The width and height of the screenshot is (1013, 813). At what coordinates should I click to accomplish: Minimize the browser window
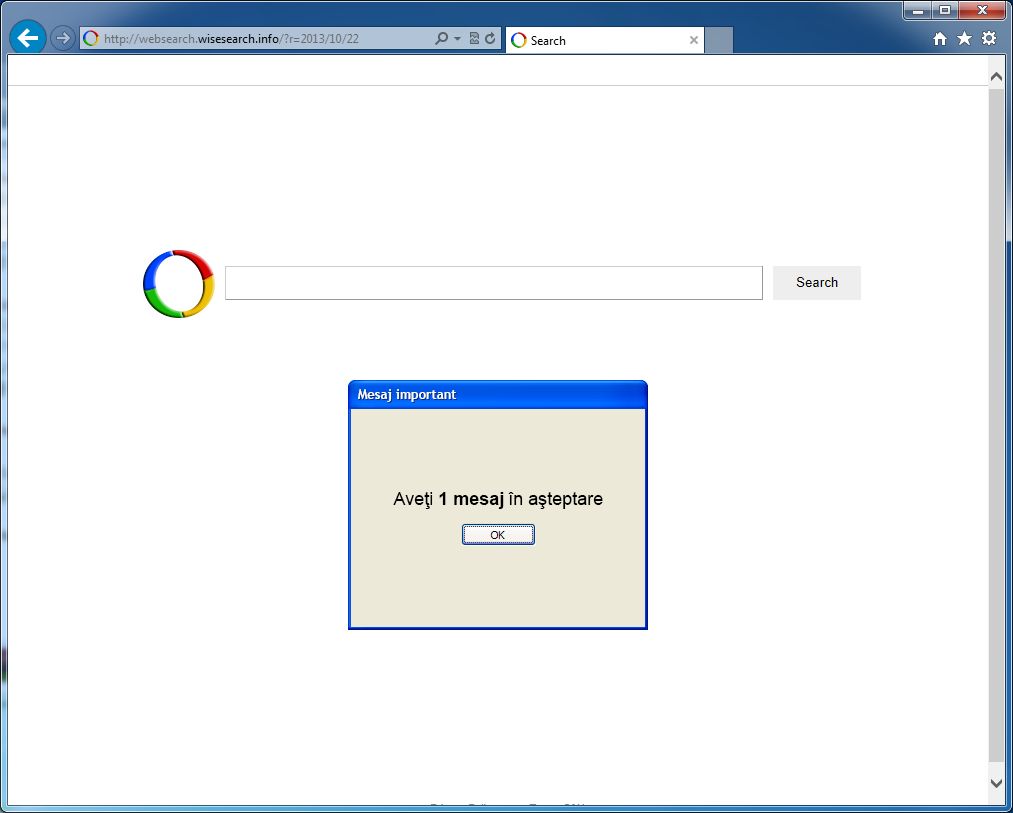coord(918,11)
